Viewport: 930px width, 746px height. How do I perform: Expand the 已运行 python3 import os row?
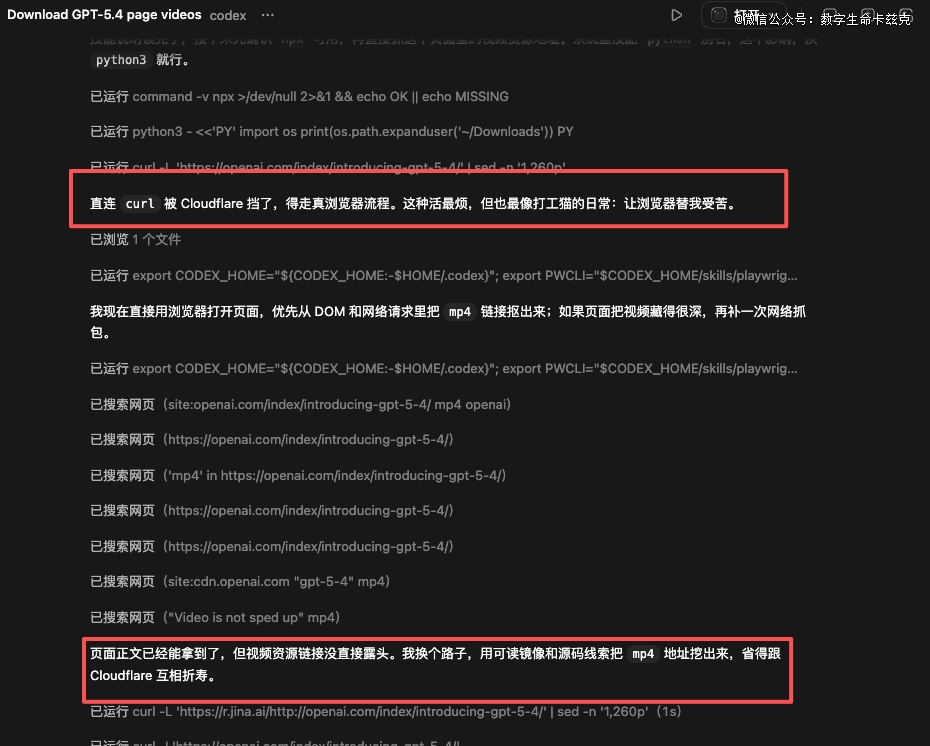tap(331, 132)
